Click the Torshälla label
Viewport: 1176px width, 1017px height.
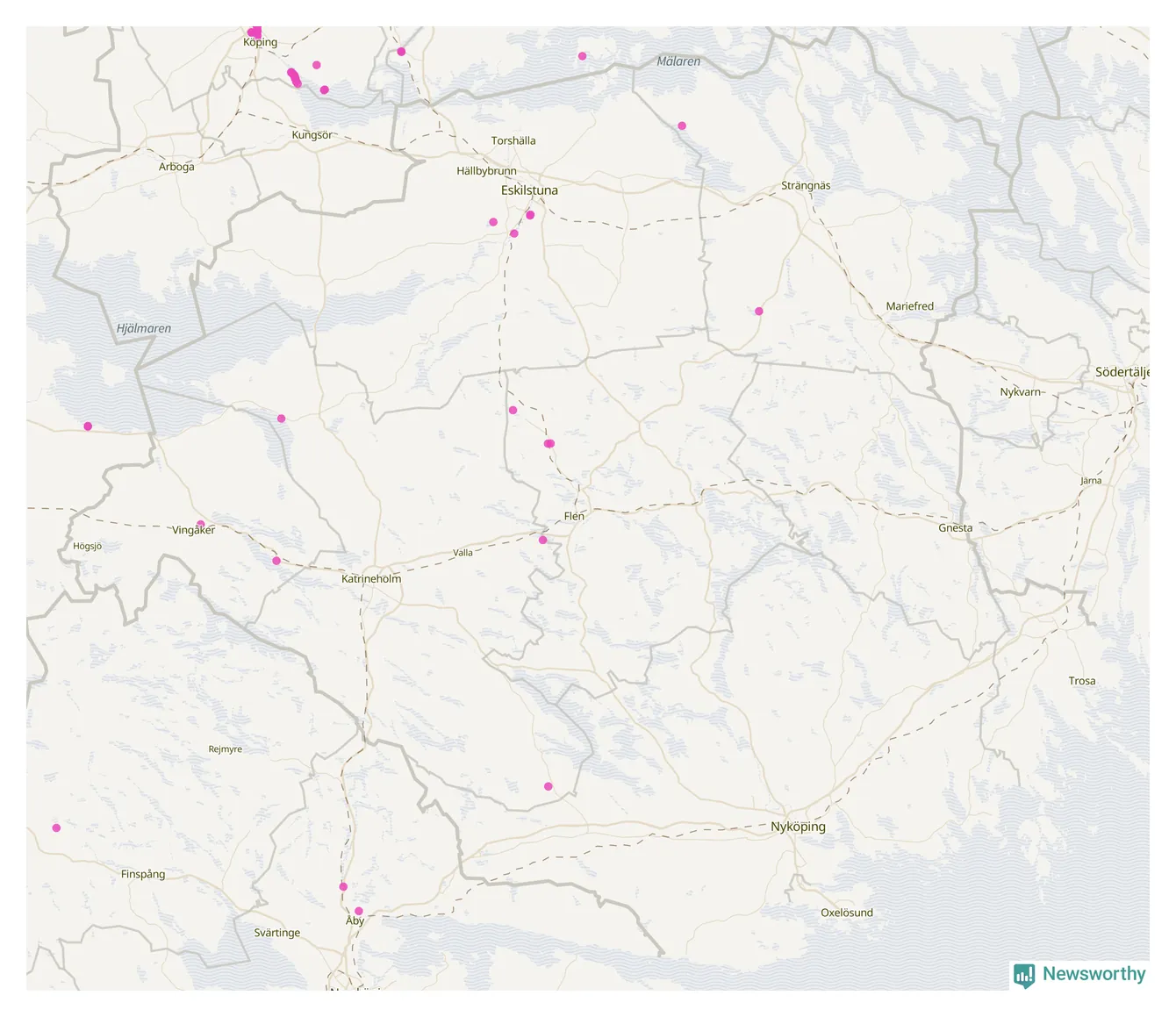pos(513,140)
